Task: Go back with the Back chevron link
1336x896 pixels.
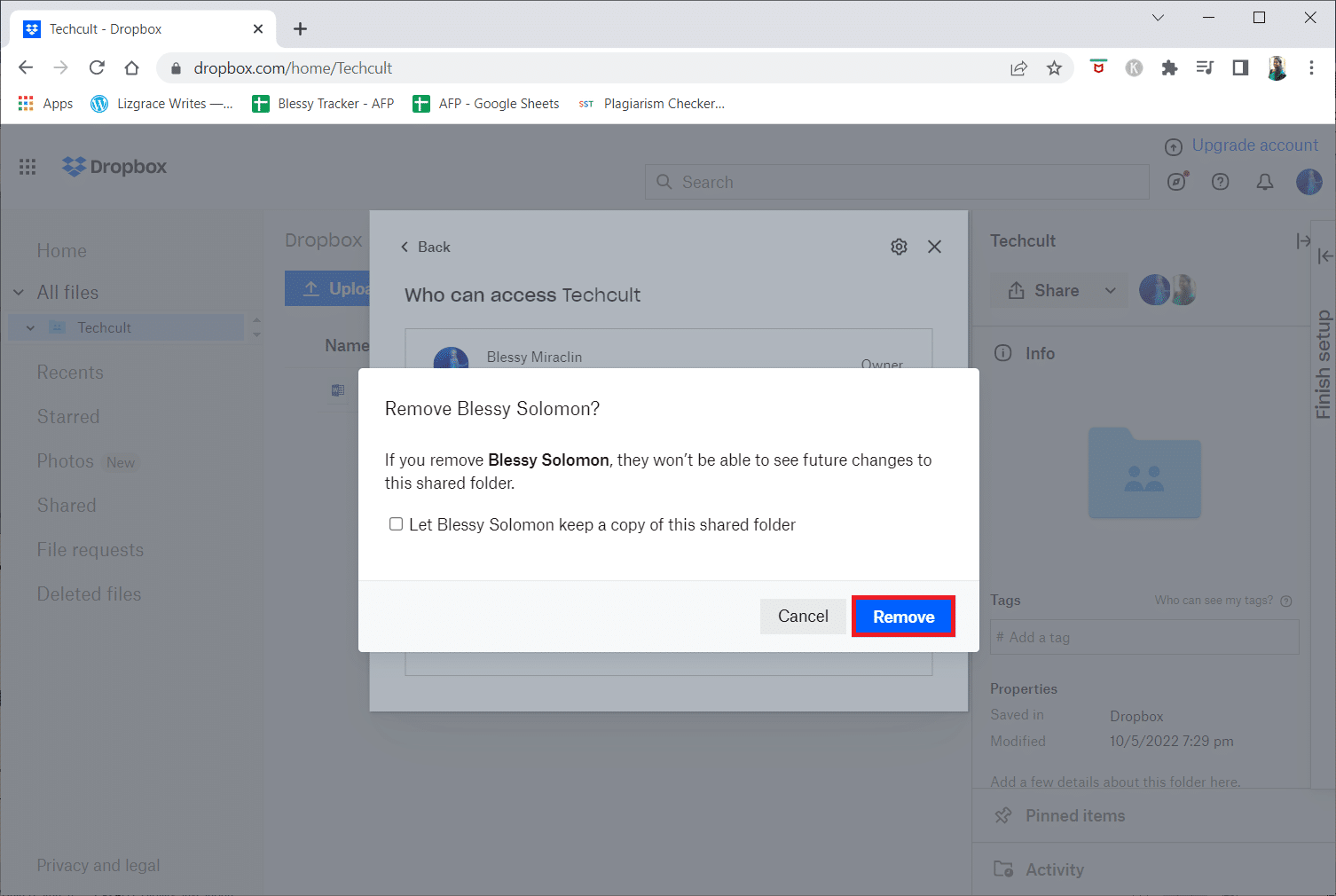Action: pos(426,247)
